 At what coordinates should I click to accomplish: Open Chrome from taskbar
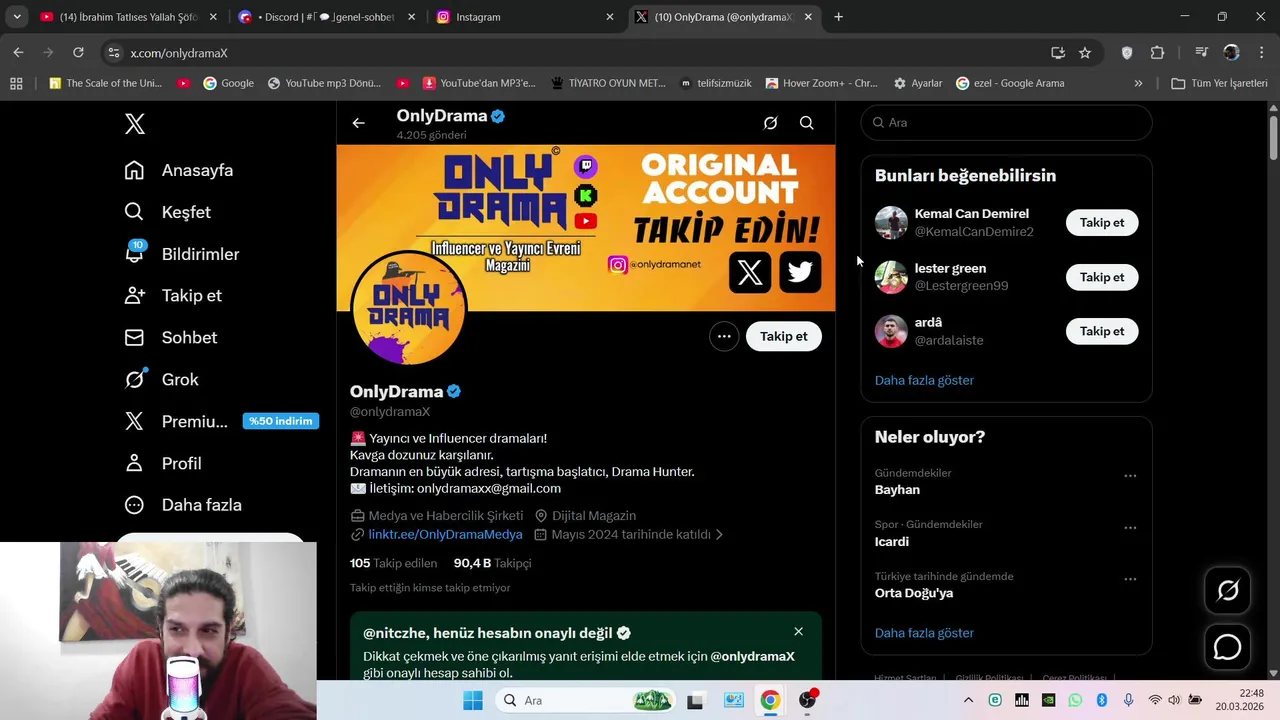pos(770,700)
